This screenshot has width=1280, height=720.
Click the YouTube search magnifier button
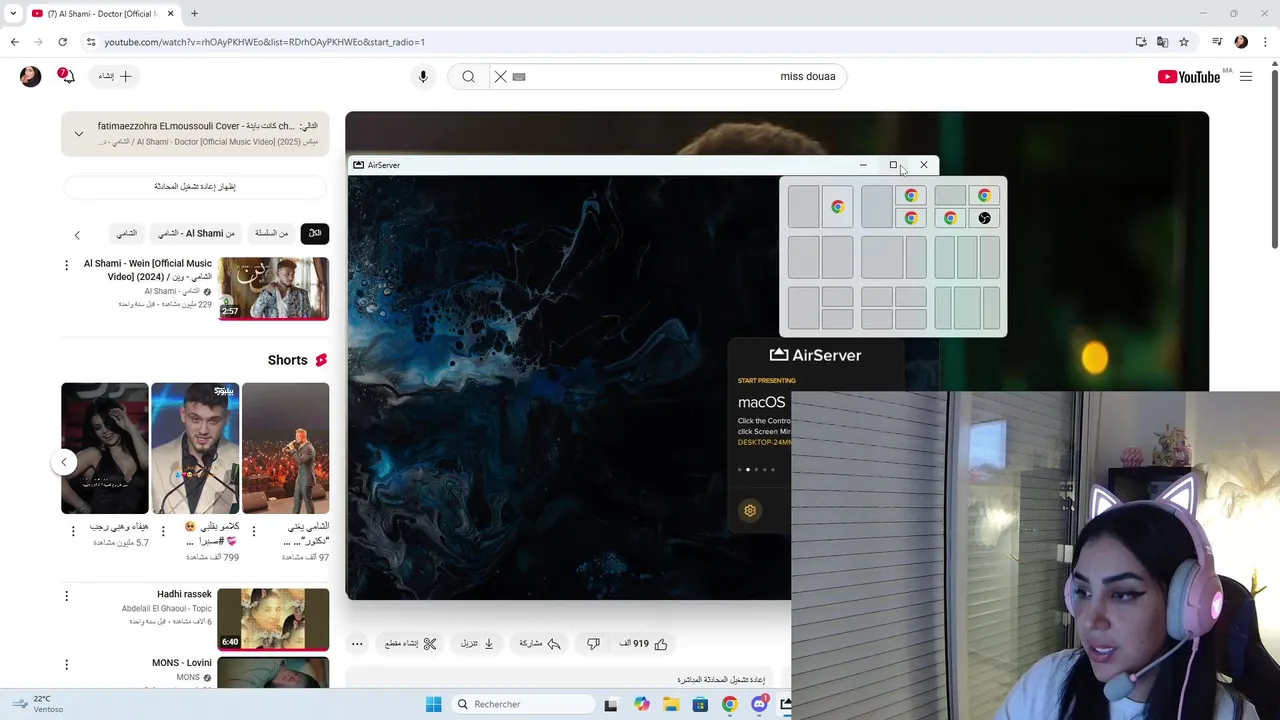point(468,76)
